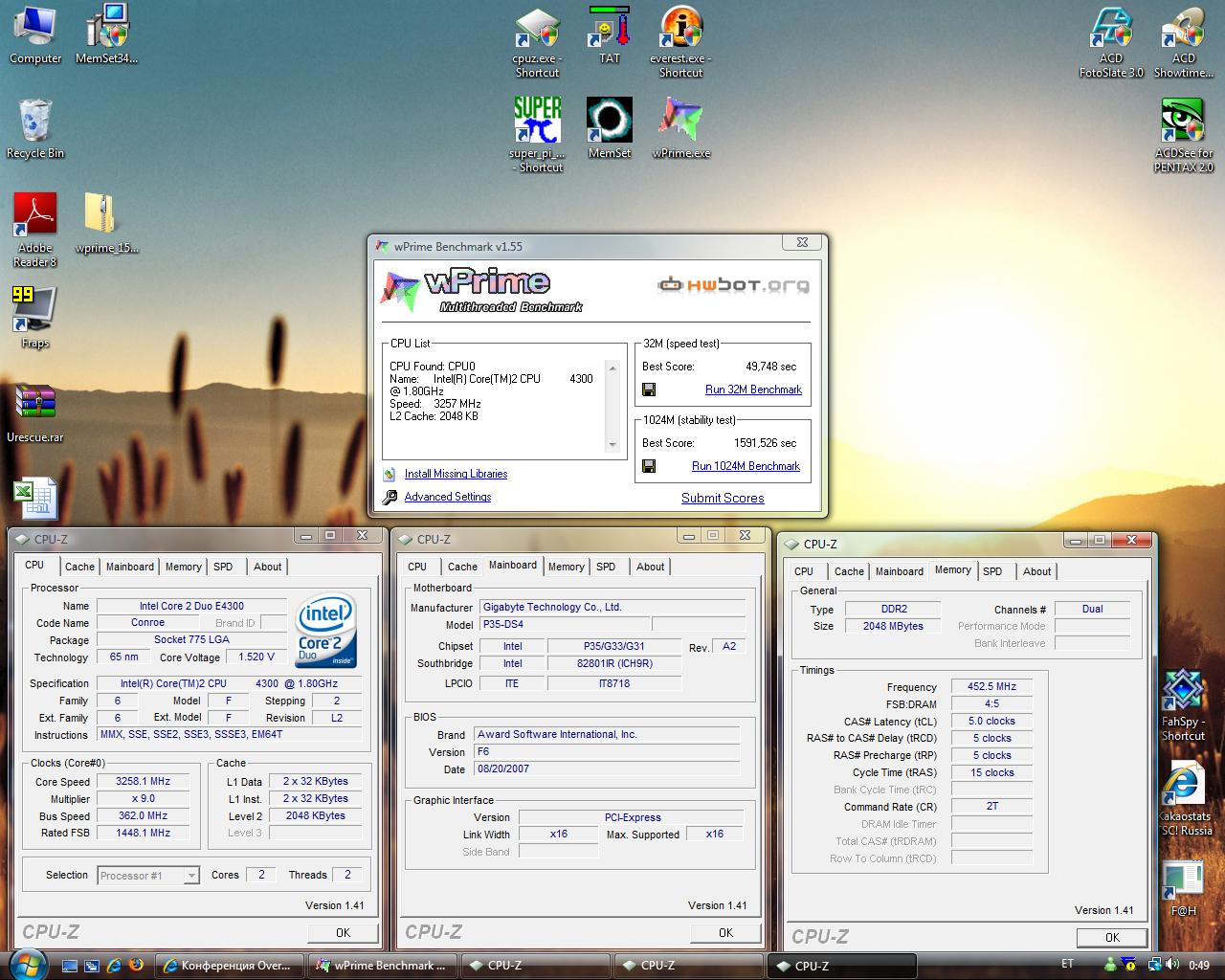The height and width of the screenshot is (980, 1225).
Task: Select About tab in middle CPU-Z window
Action: point(651,567)
